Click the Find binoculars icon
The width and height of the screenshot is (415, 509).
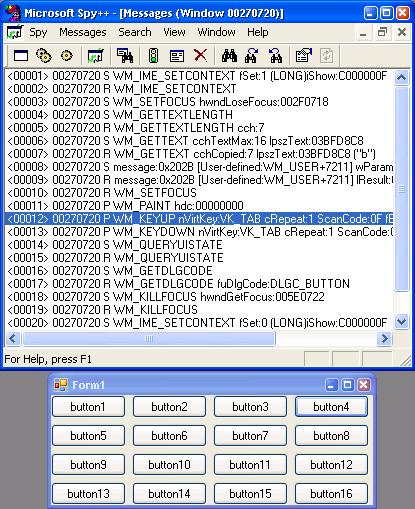[229, 55]
